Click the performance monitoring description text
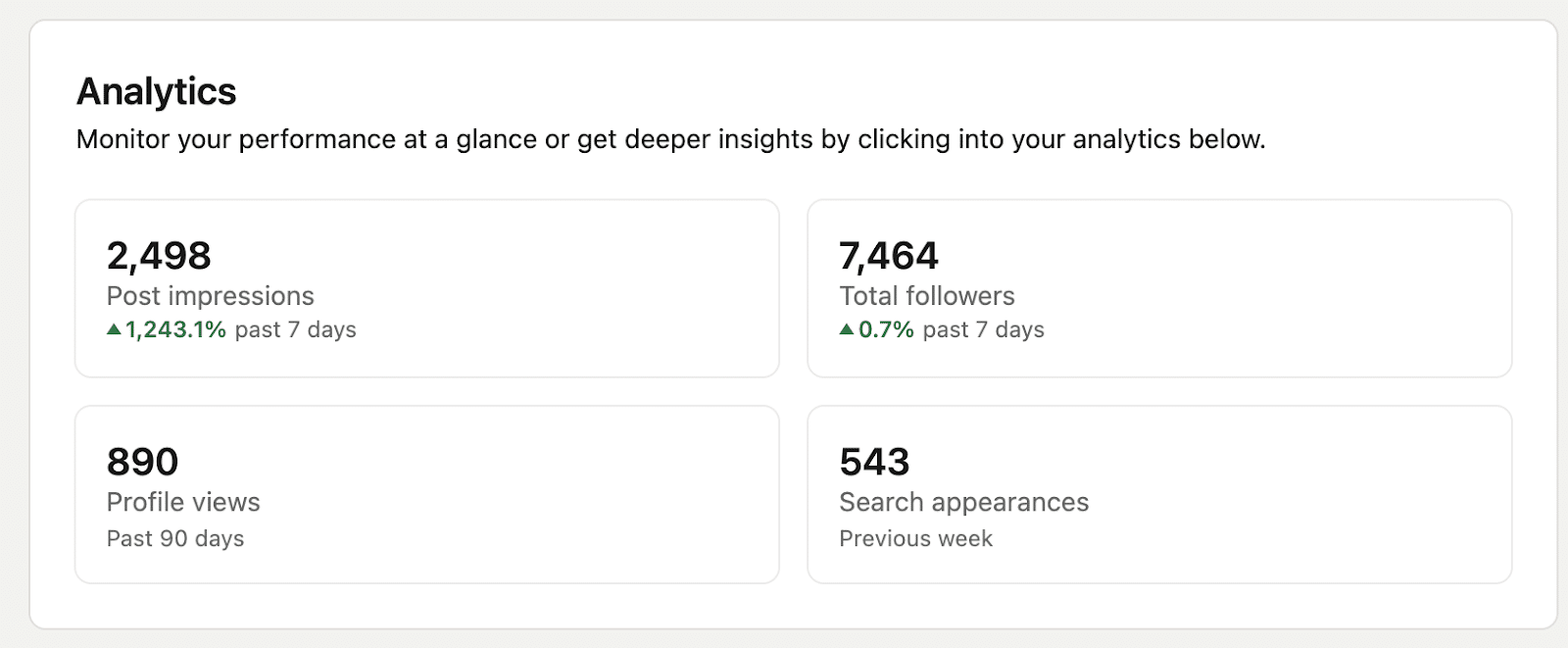 click(670, 139)
